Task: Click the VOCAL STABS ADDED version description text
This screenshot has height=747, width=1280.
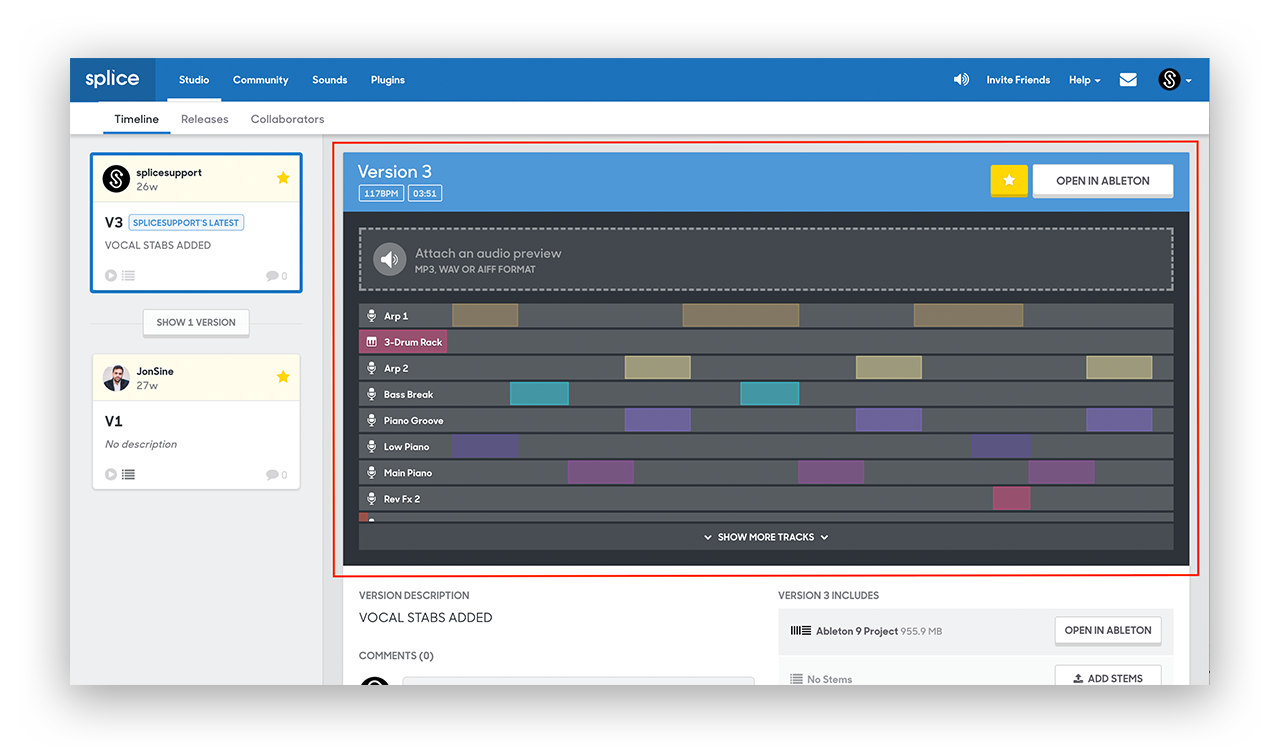Action: point(425,618)
